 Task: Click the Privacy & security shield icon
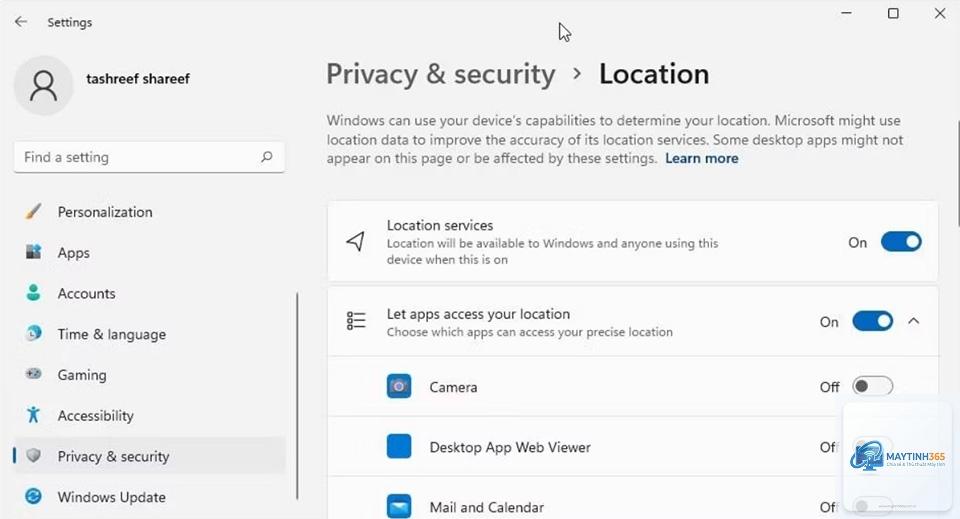click(34, 455)
